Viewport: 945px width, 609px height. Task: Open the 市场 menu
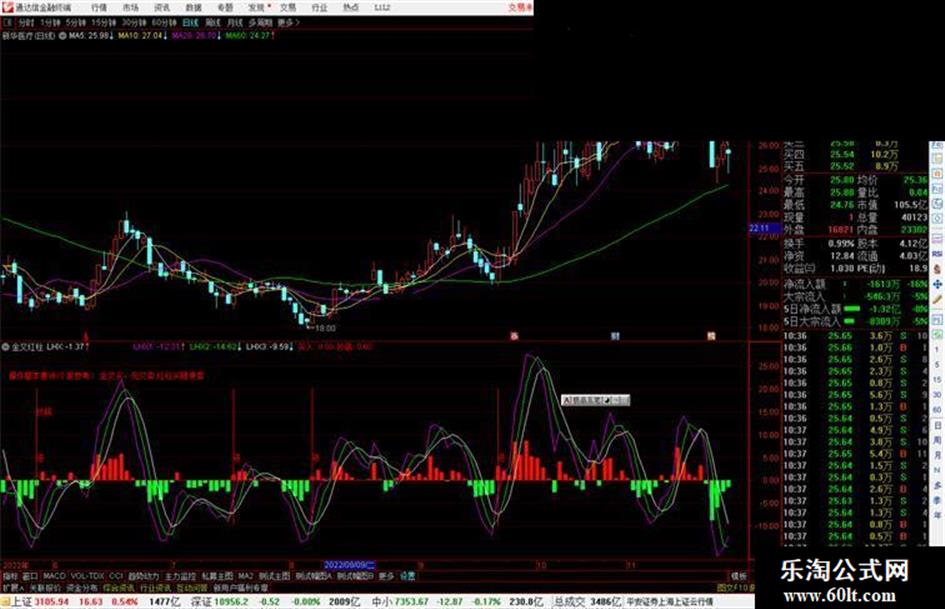(x=130, y=7)
